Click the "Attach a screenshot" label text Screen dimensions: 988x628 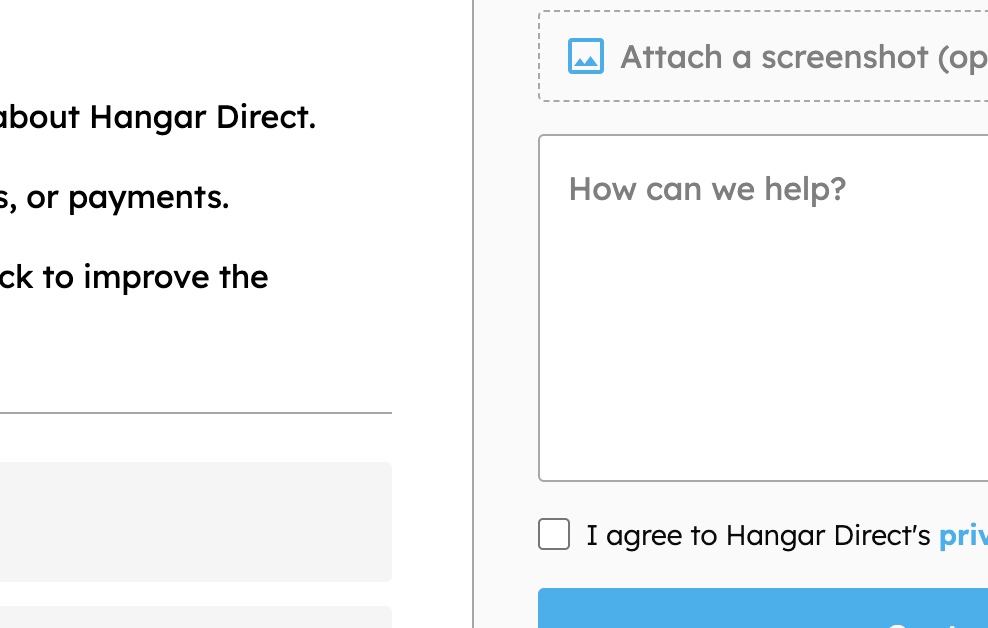774,57
